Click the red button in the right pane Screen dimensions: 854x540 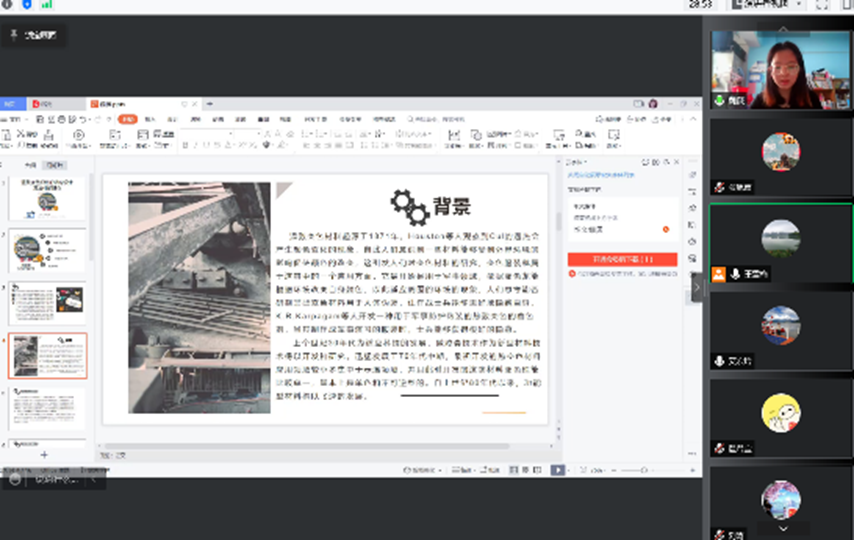pos(622,259)
